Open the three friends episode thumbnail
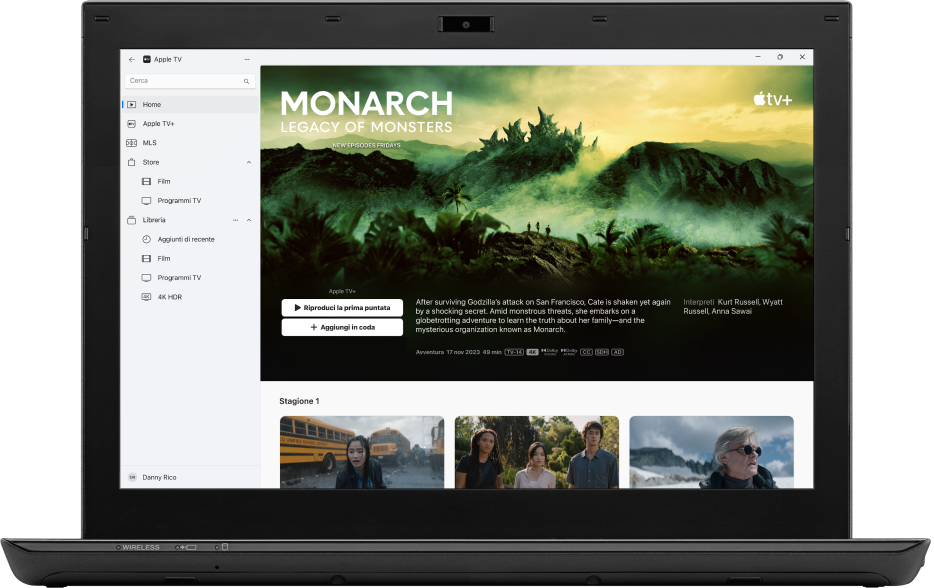This screenshot has height=588, width=934. coord(537,452)
